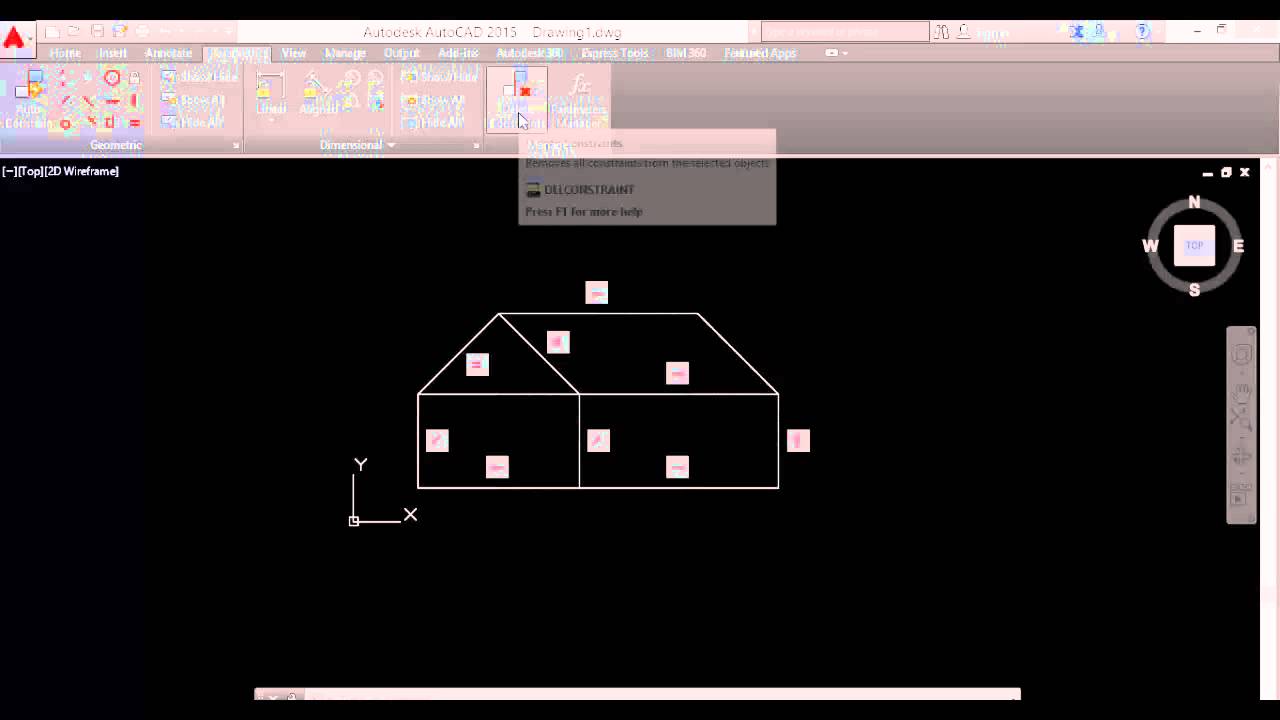
Task: Click the TOP face of the ViewCube
Action: 1194,245
